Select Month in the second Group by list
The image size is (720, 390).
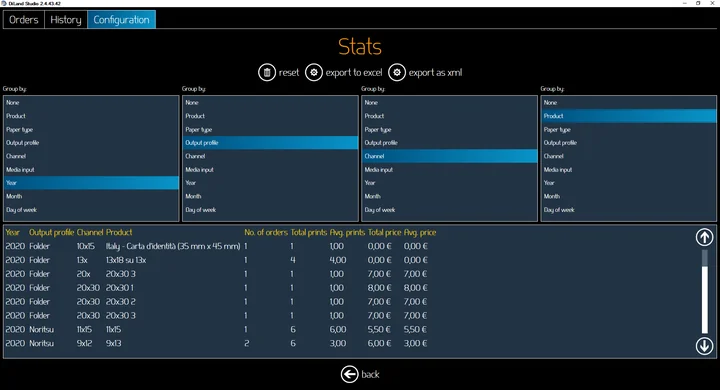tap(270, 196)
